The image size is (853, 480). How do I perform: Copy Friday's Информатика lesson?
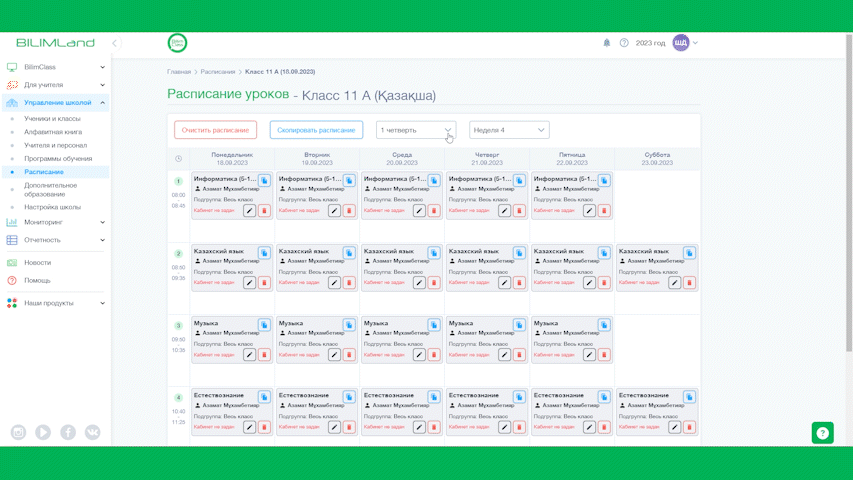[x=604, y=180]
